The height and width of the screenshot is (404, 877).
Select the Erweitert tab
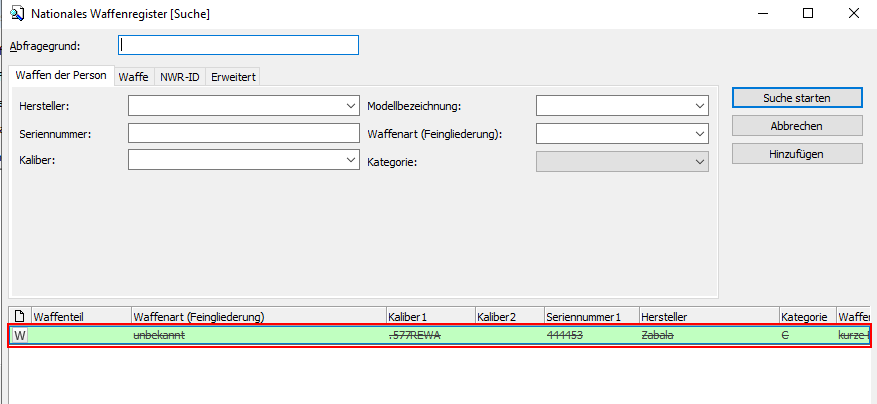[x=233, y=77]
